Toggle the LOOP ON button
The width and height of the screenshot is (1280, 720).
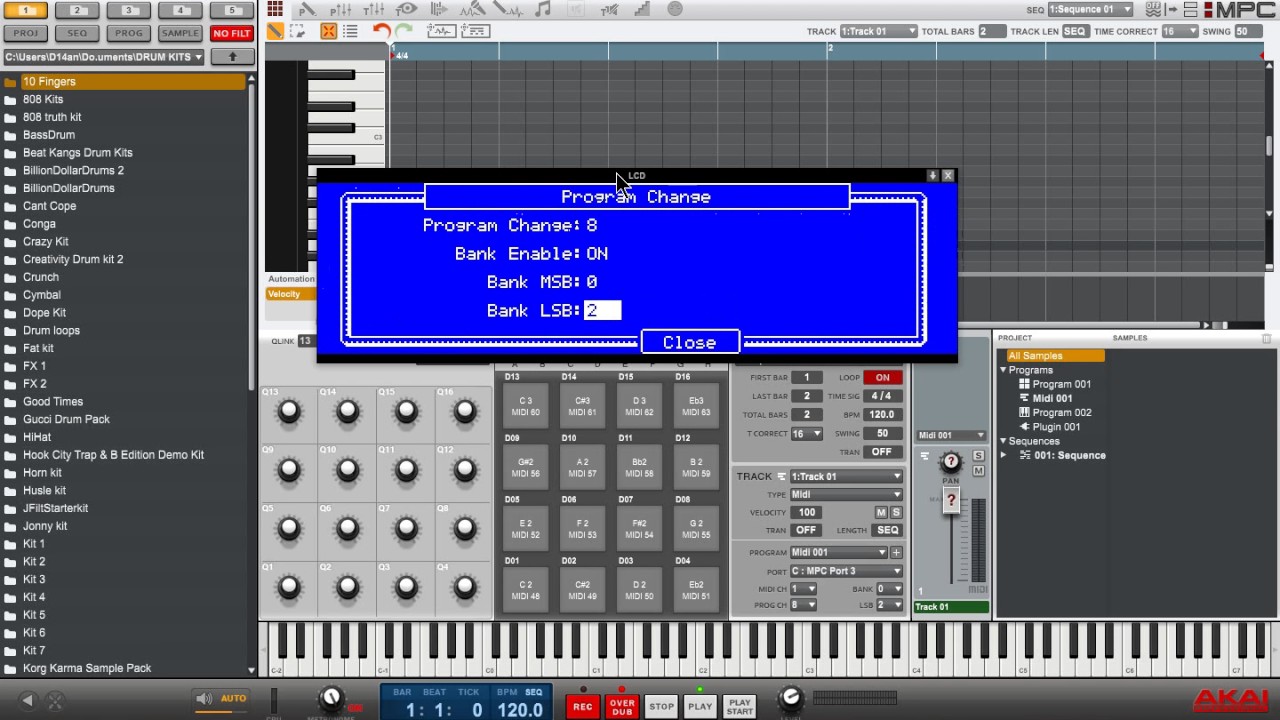(x=882, y=377)
